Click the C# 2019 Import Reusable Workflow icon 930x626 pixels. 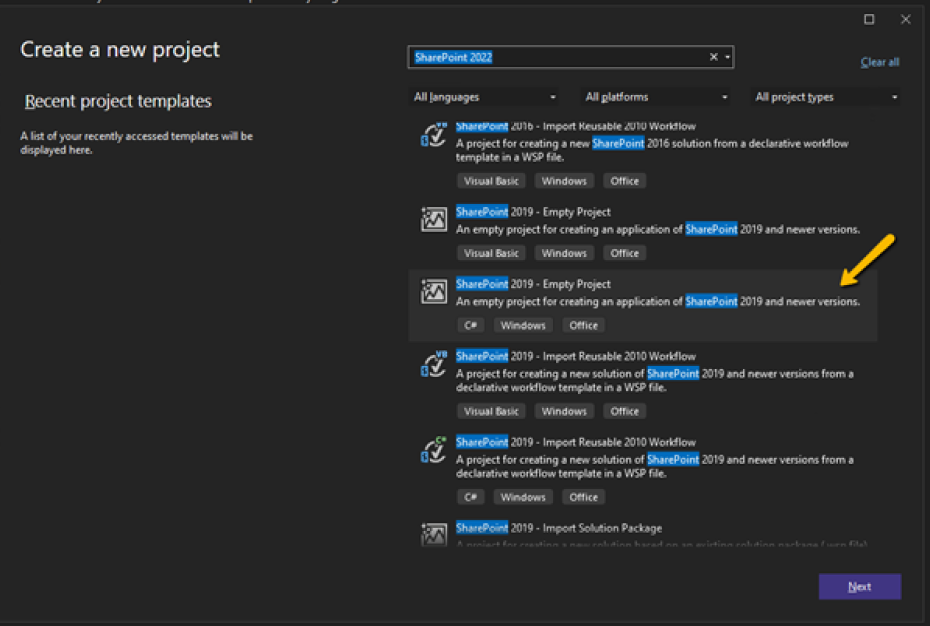click(x=434, y=451)
